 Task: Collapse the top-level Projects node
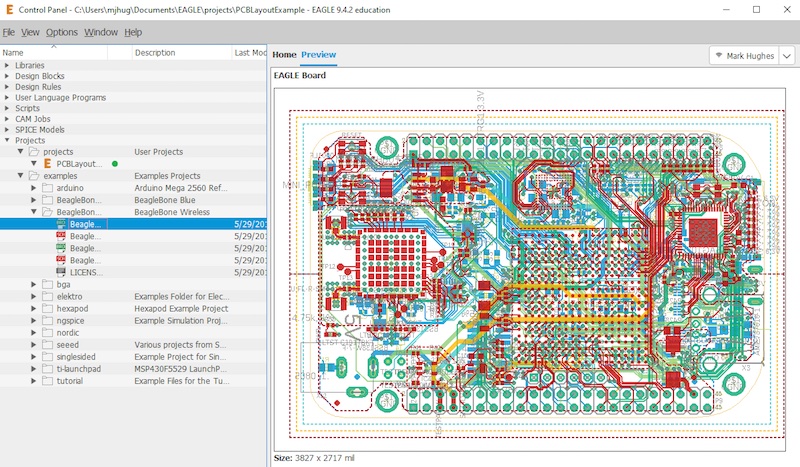point(7,140)
